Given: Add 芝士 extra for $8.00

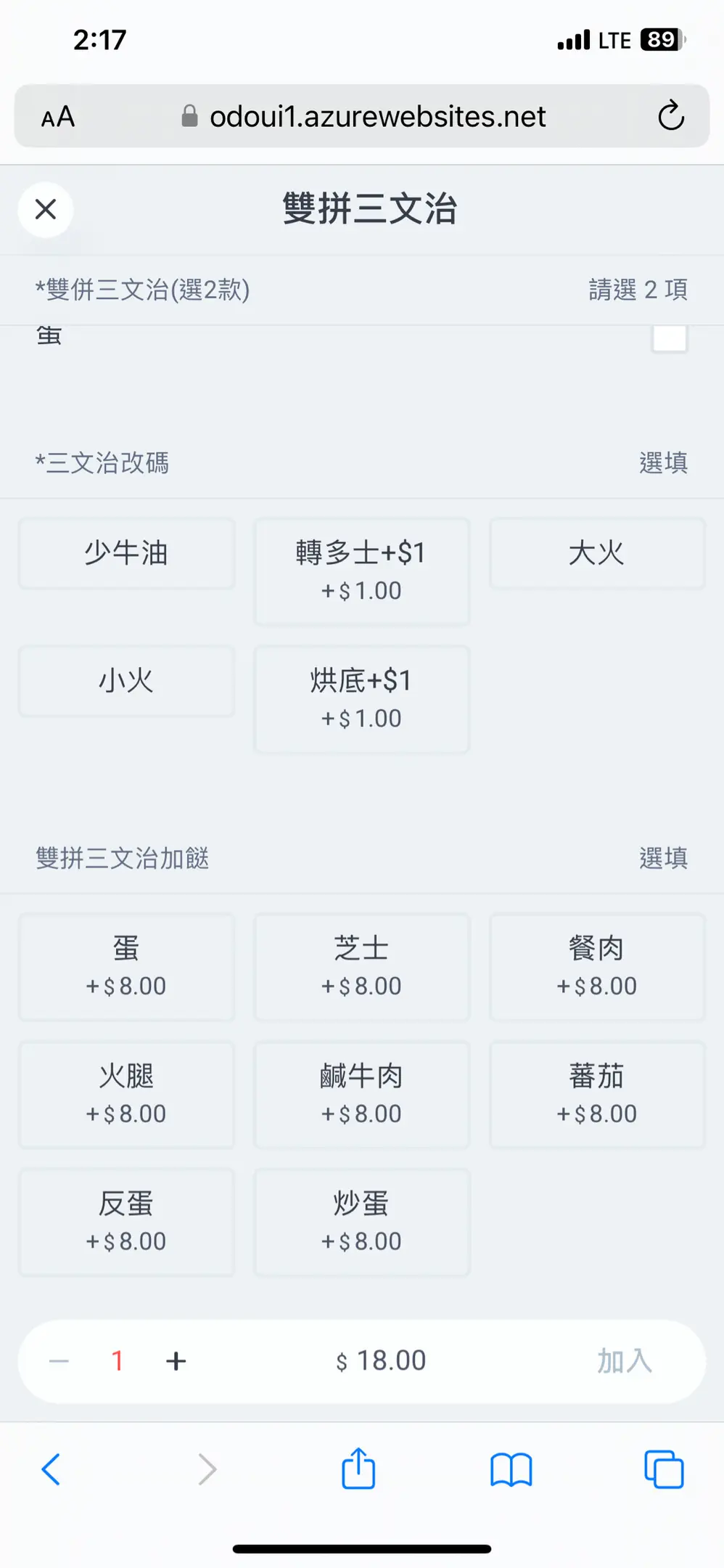Looking at the screenshot, I should coord(361,966).
